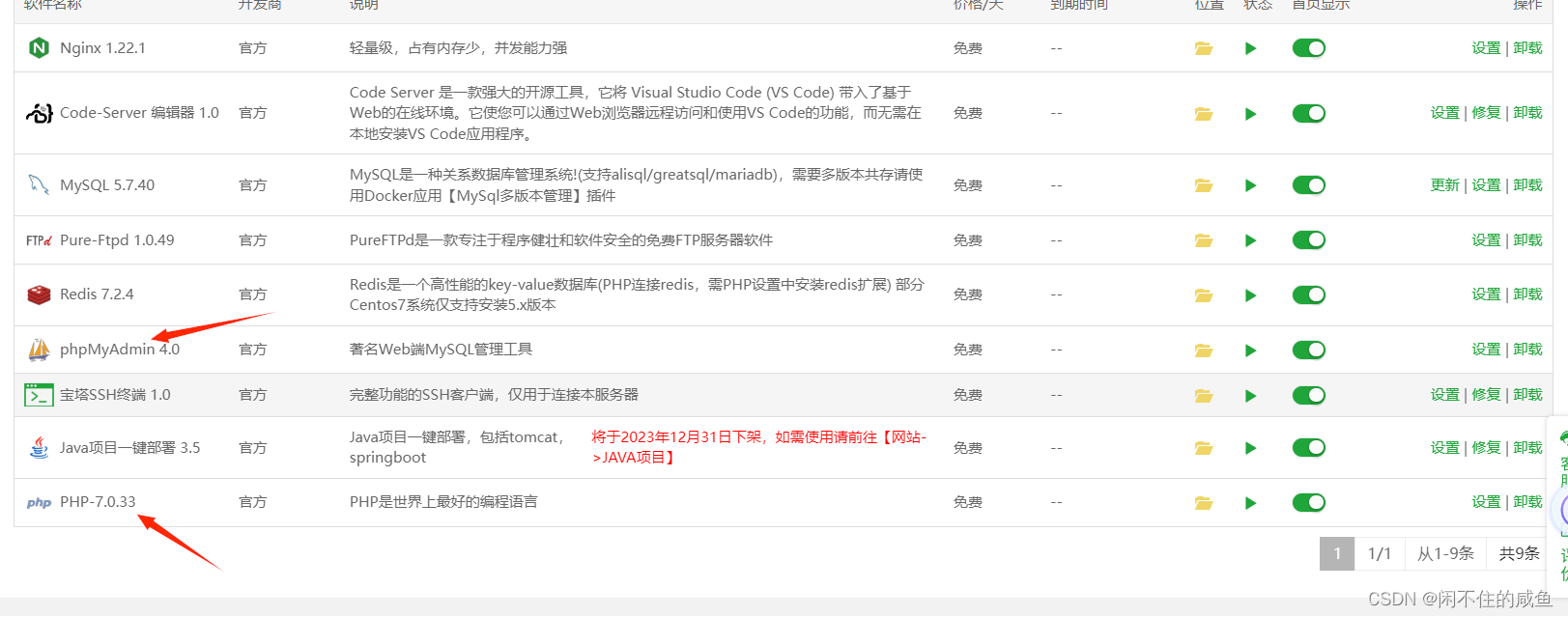Open the SSH terminal folder location
1568x617 pixels.
(x=1204, y=396)
